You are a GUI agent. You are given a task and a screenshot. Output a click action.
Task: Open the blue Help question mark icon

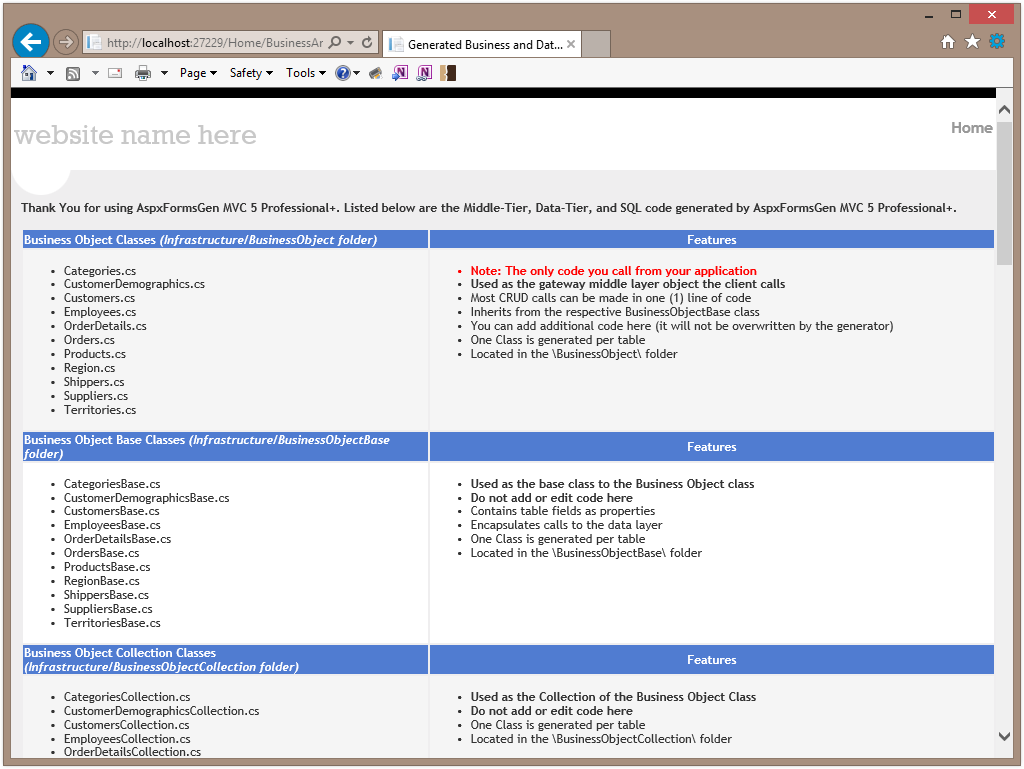(x=343, y=73)
